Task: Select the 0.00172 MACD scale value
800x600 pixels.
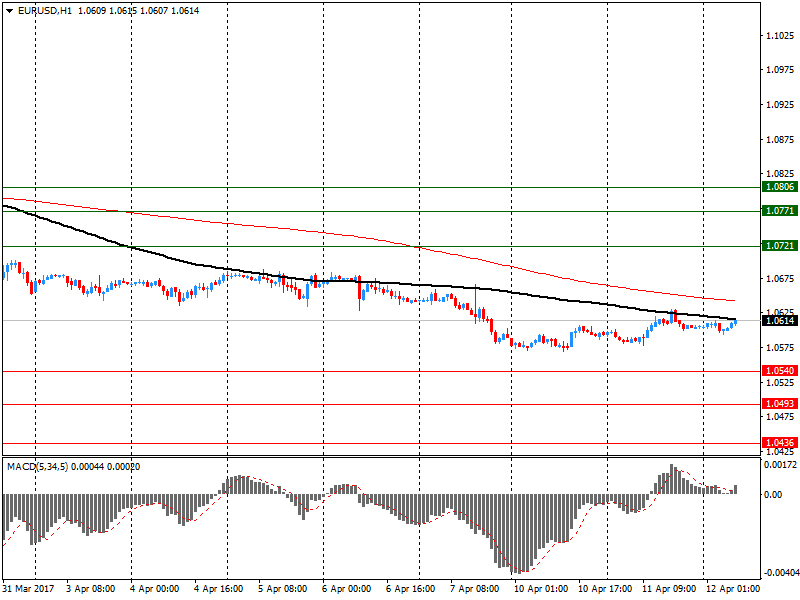Action: pyautogui.click(x=780, y=465)
